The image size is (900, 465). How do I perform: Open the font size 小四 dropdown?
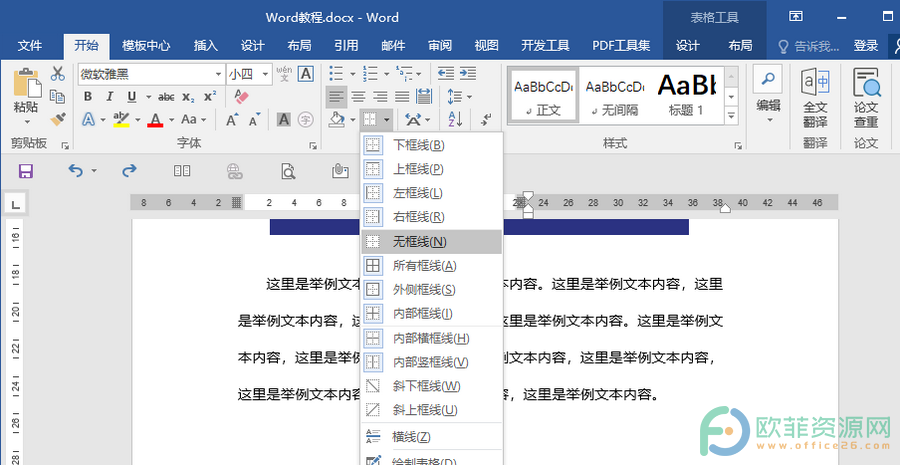[265, 74]
